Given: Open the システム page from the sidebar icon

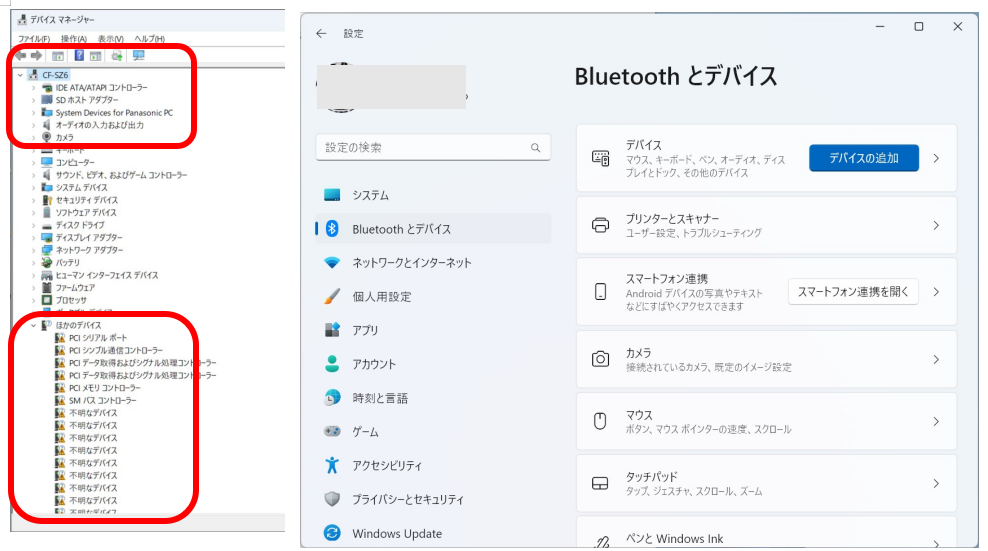Looking at the screenshot, I should tap(332, 195).
